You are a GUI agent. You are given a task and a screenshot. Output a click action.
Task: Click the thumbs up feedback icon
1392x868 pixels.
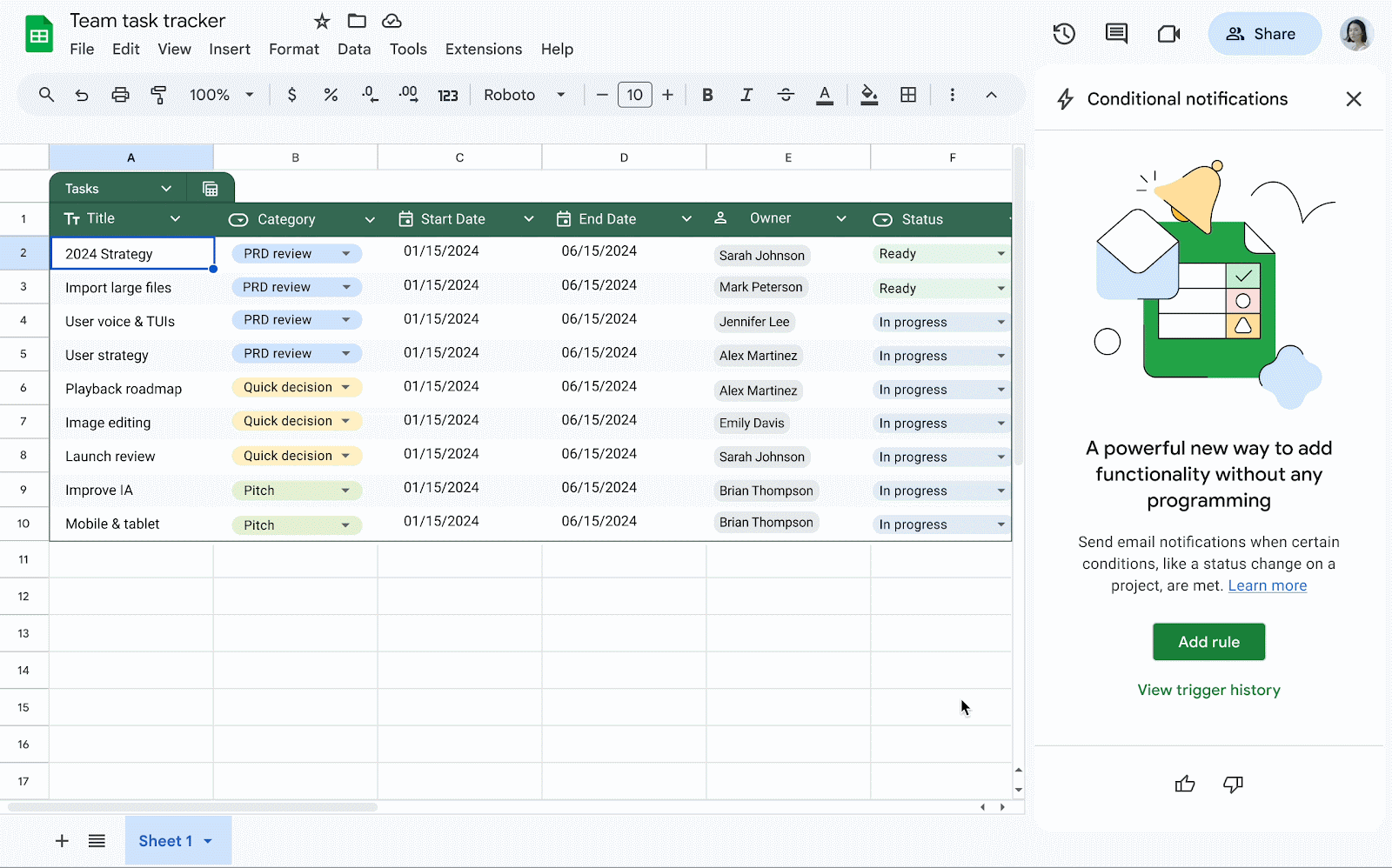[1185, 785]
